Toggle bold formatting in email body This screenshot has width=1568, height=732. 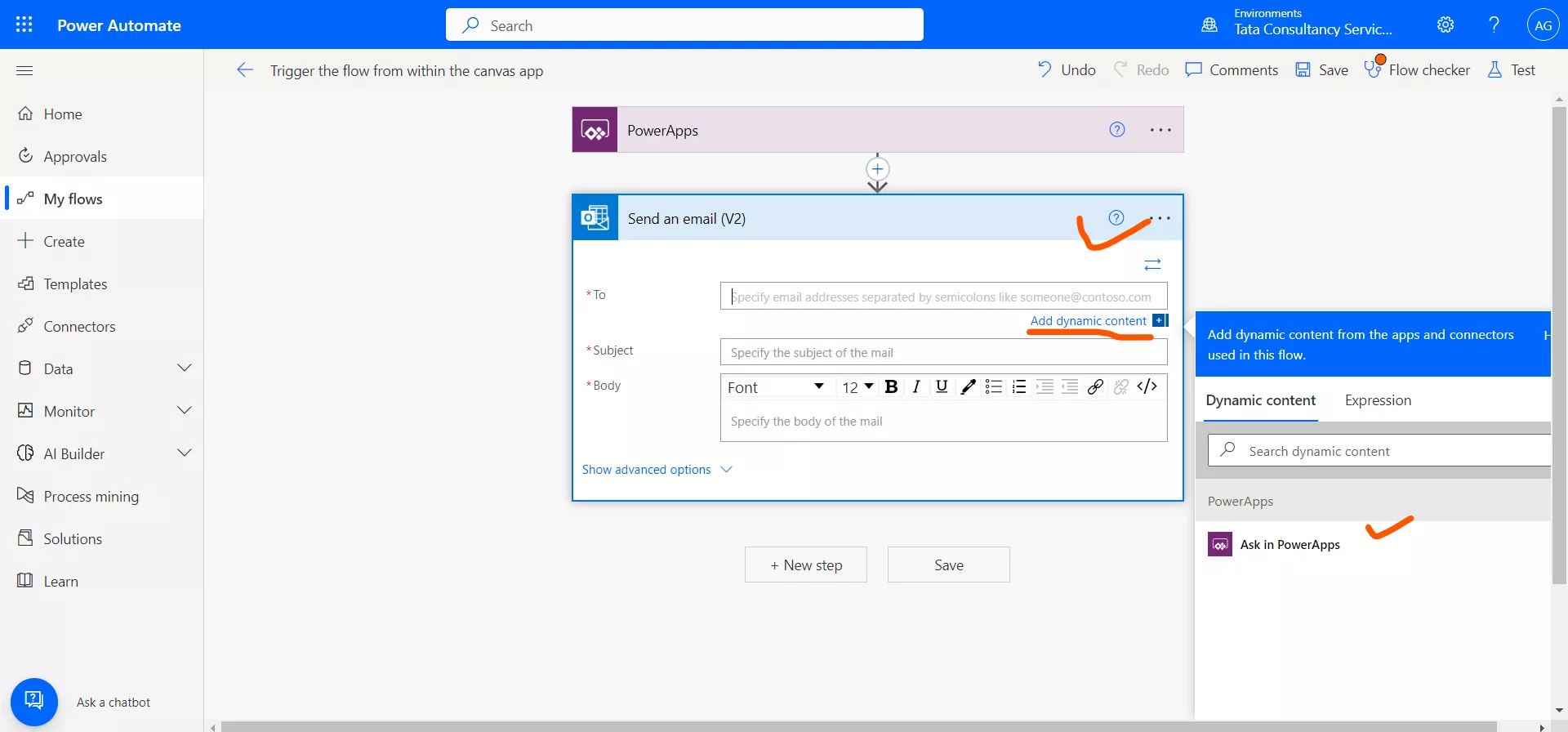click(891, 387)
